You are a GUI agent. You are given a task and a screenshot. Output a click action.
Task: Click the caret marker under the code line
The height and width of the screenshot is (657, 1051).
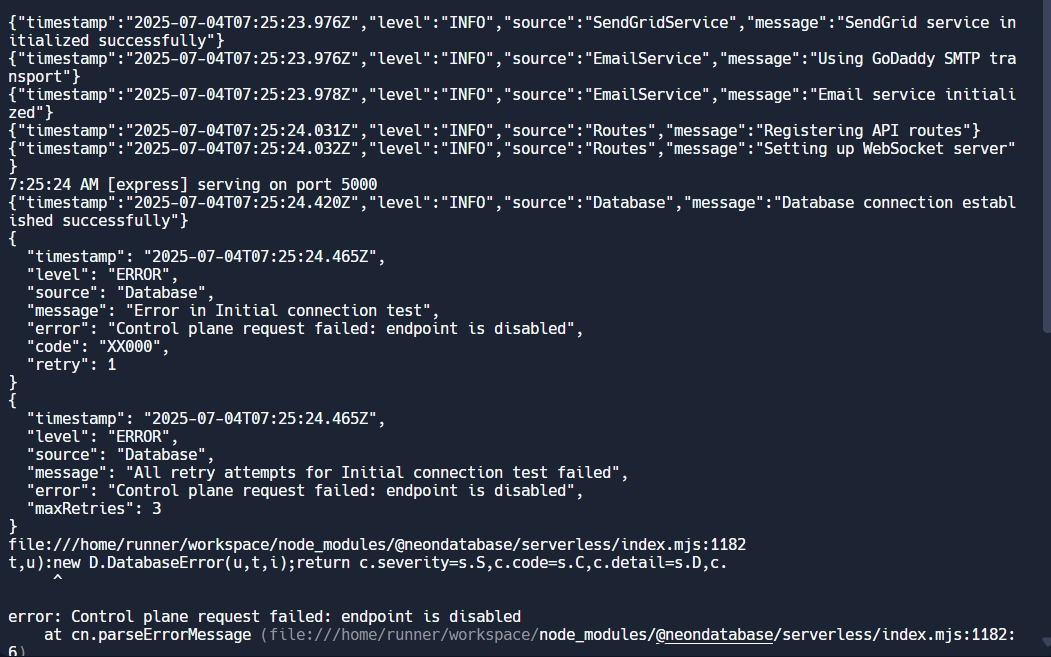57,579
